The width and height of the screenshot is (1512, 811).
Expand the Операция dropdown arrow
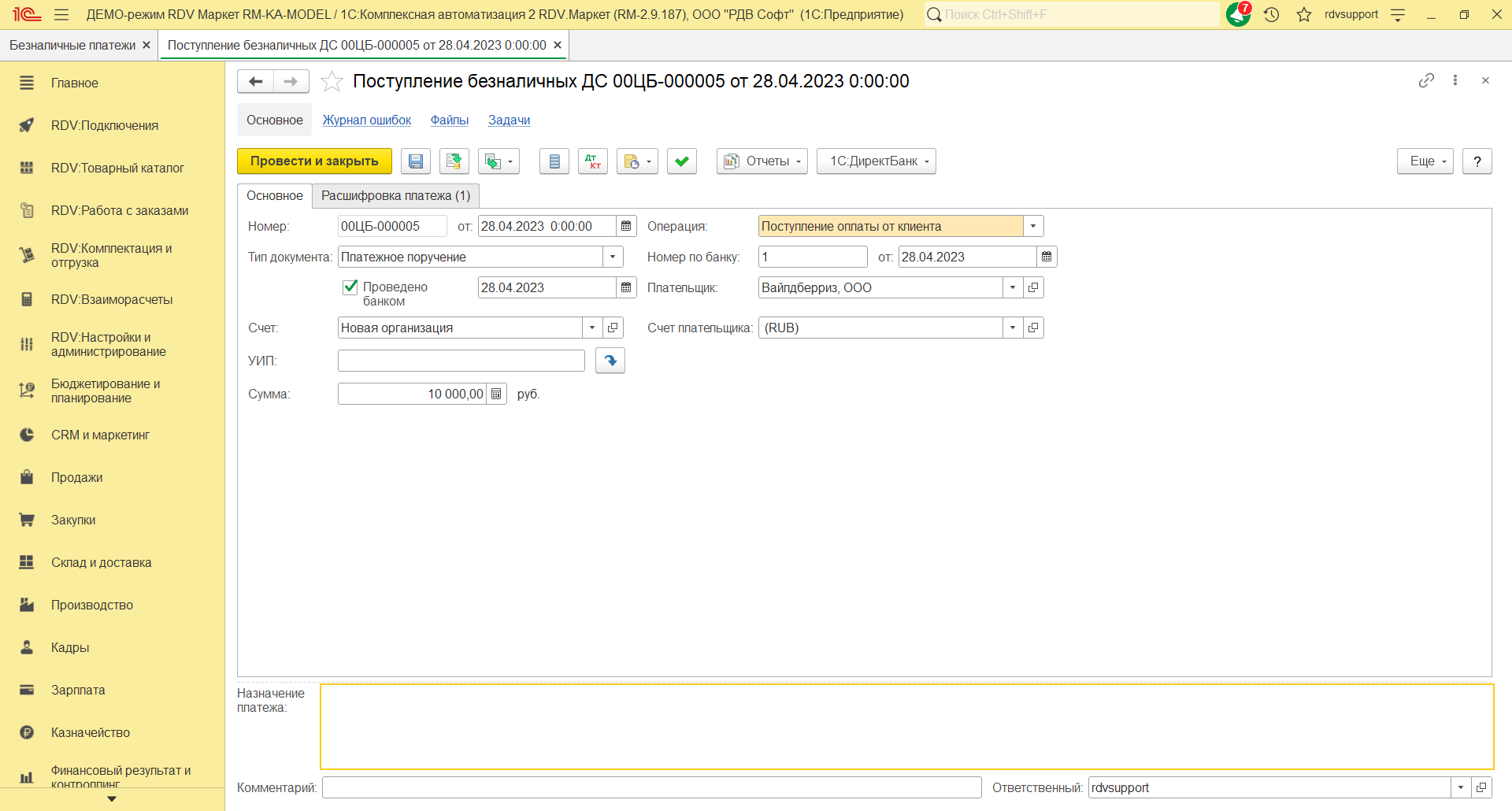[1033, 226]
